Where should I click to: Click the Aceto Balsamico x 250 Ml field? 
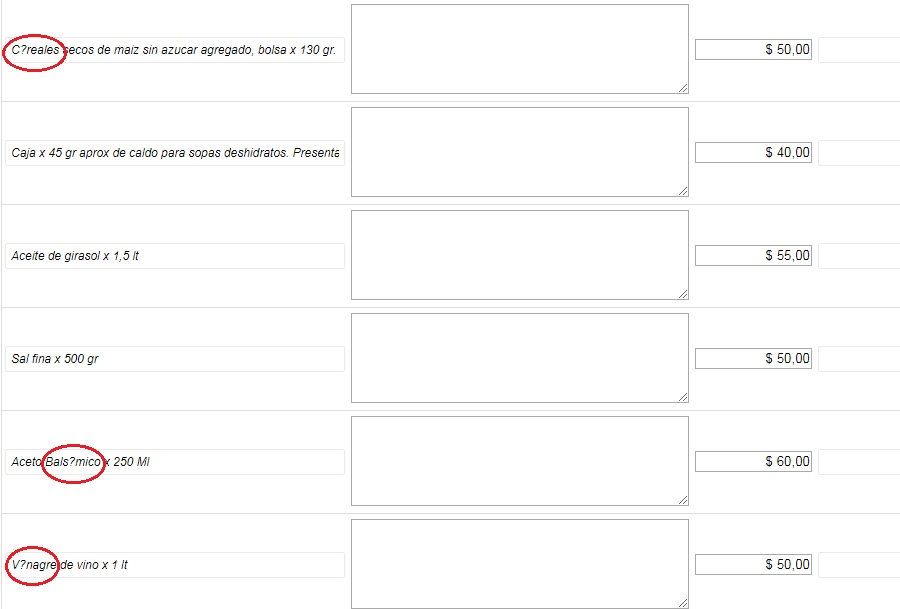click(x=175, y=462)
